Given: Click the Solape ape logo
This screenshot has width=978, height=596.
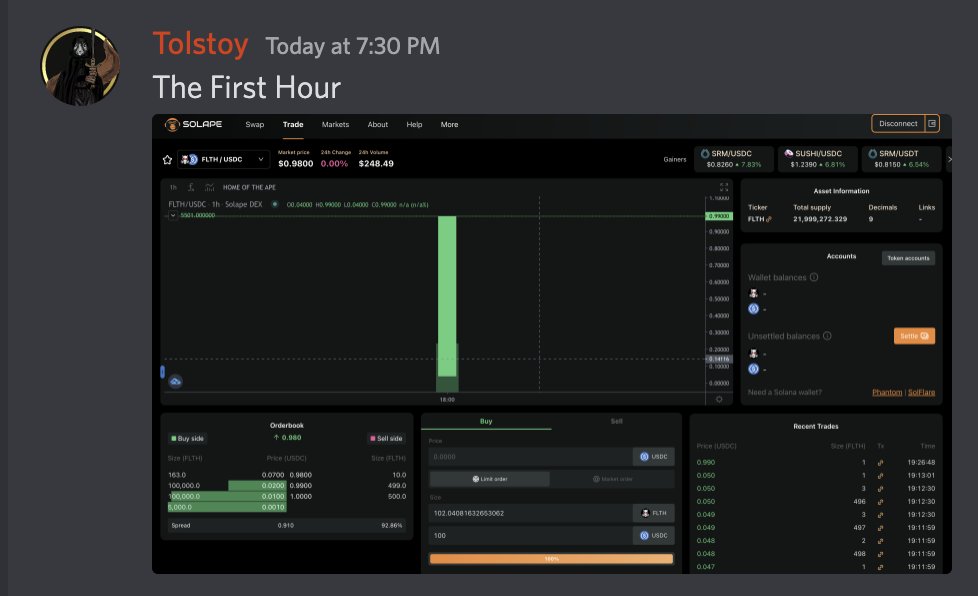Looking at the screenshot, I should point(172,125).
